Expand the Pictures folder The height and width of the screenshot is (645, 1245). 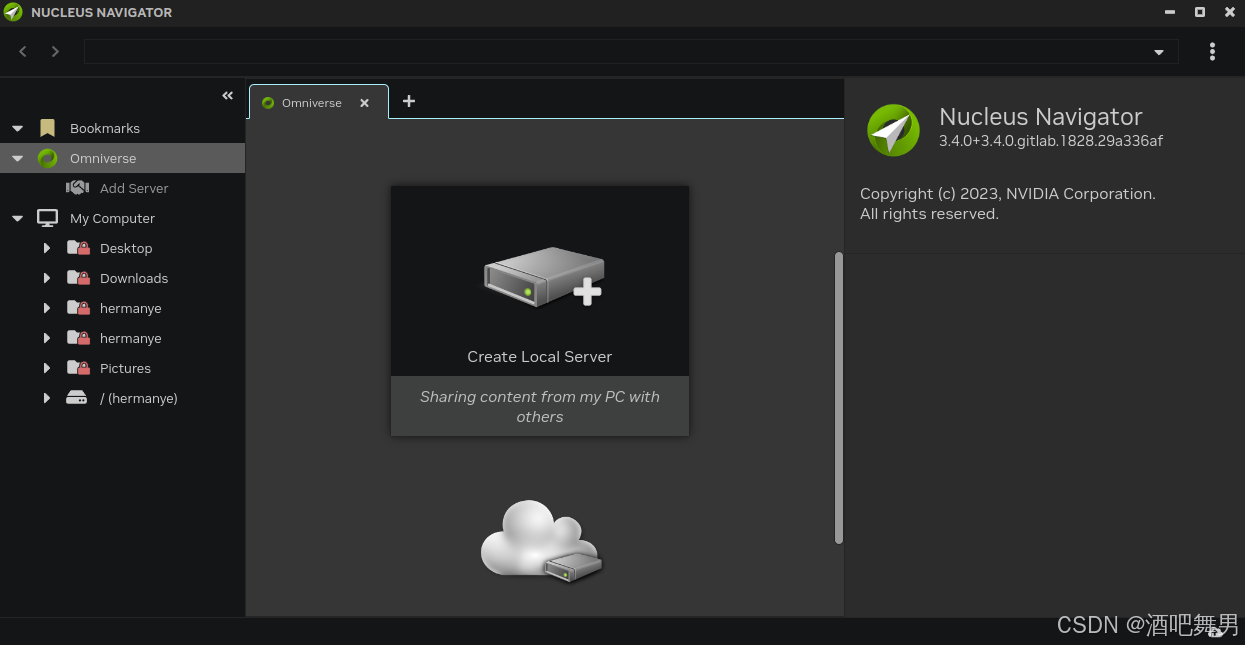(x=47, y=368)
